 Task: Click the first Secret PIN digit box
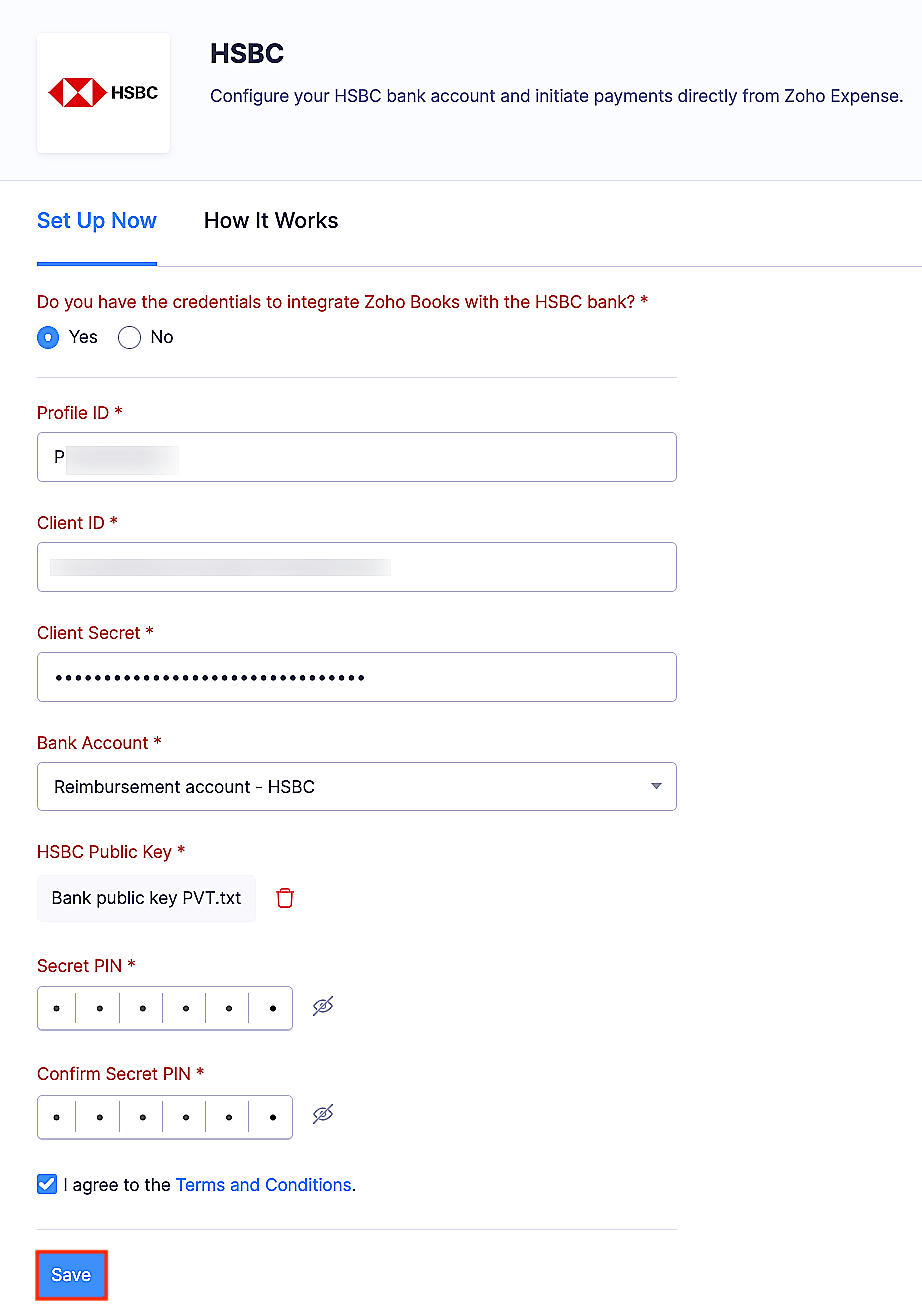click(x=55, y=1007)
